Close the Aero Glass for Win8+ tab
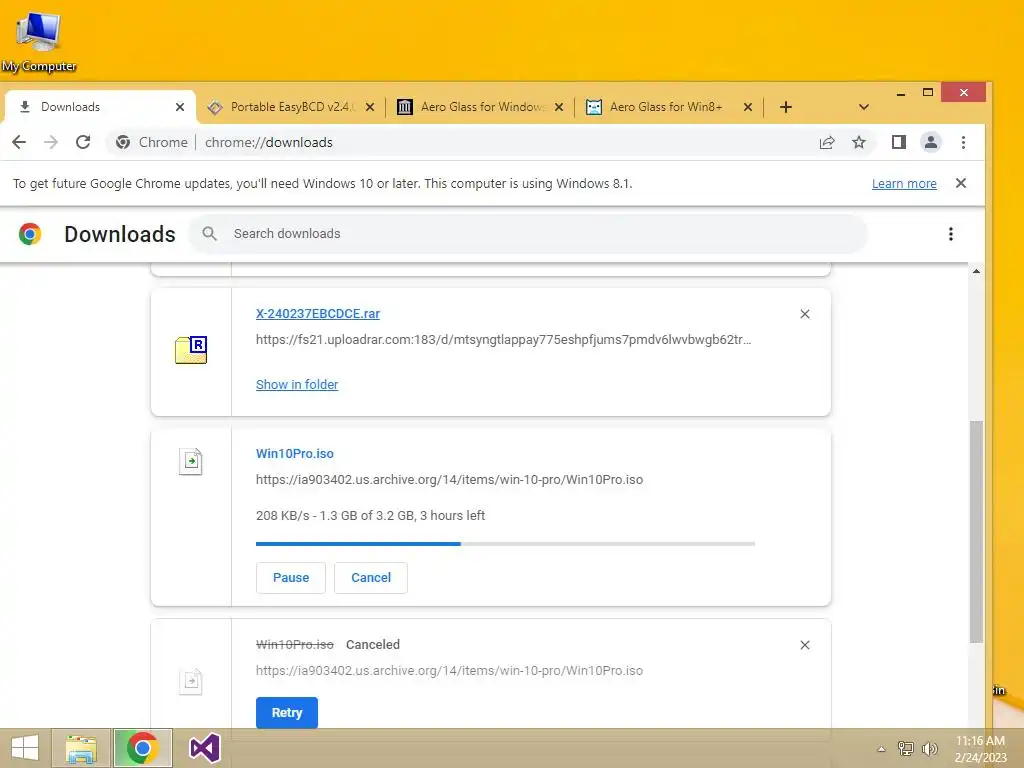Screen dimensions: 1024x768 (x=748, y=106)
